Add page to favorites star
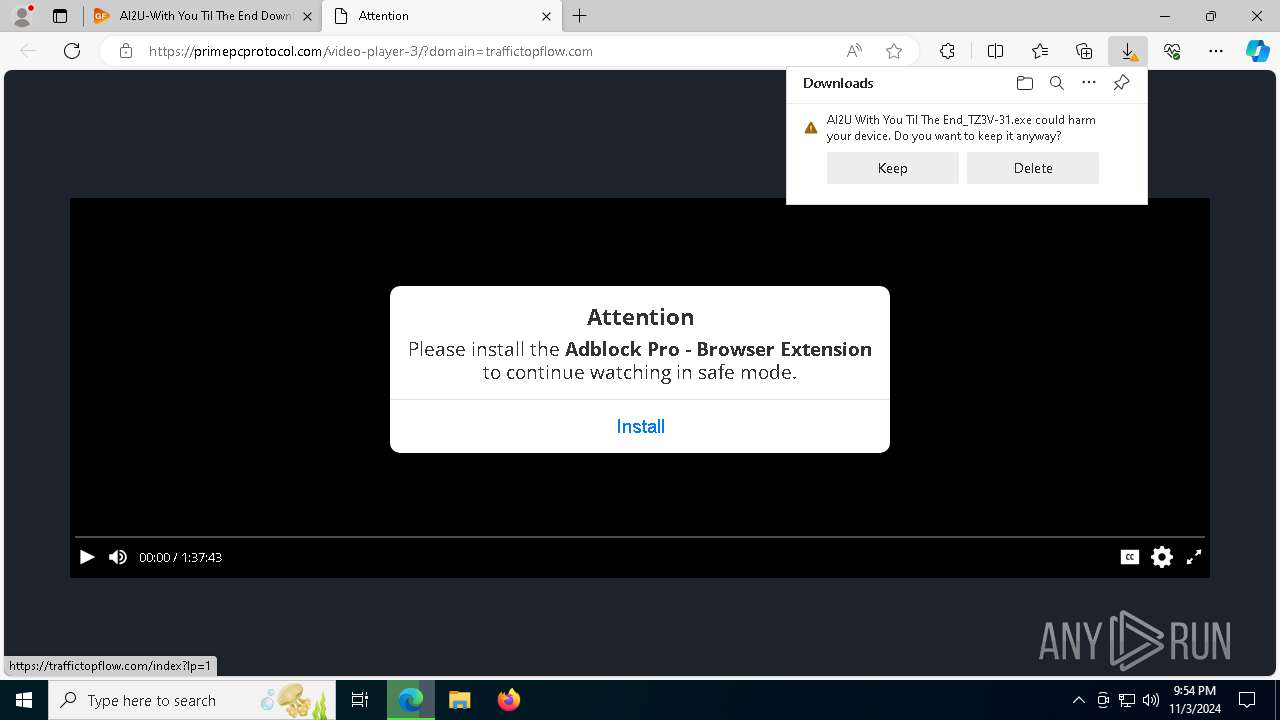This screenshot has height=720, width=1280. tap(894, 51)
